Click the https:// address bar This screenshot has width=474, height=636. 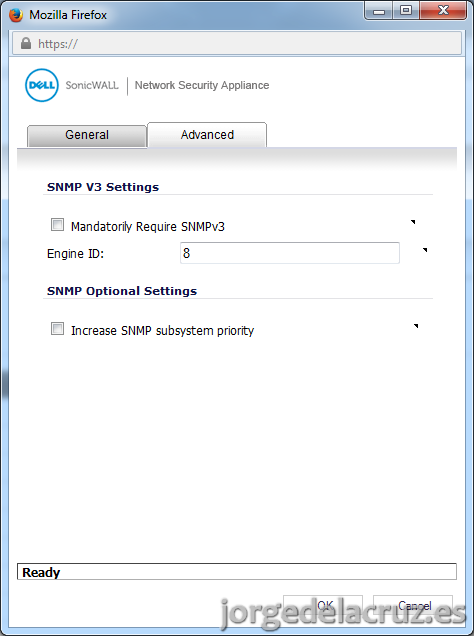(237, 43)
